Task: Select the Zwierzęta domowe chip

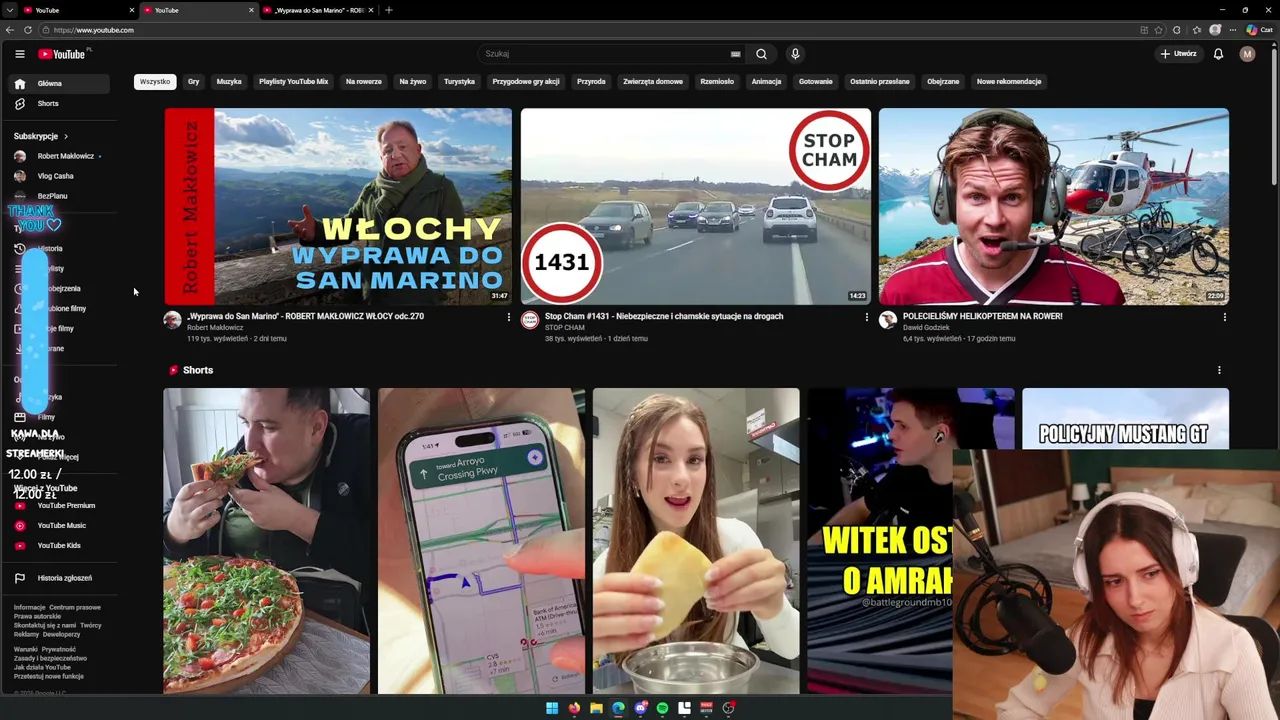Action: tap(653, 82)
